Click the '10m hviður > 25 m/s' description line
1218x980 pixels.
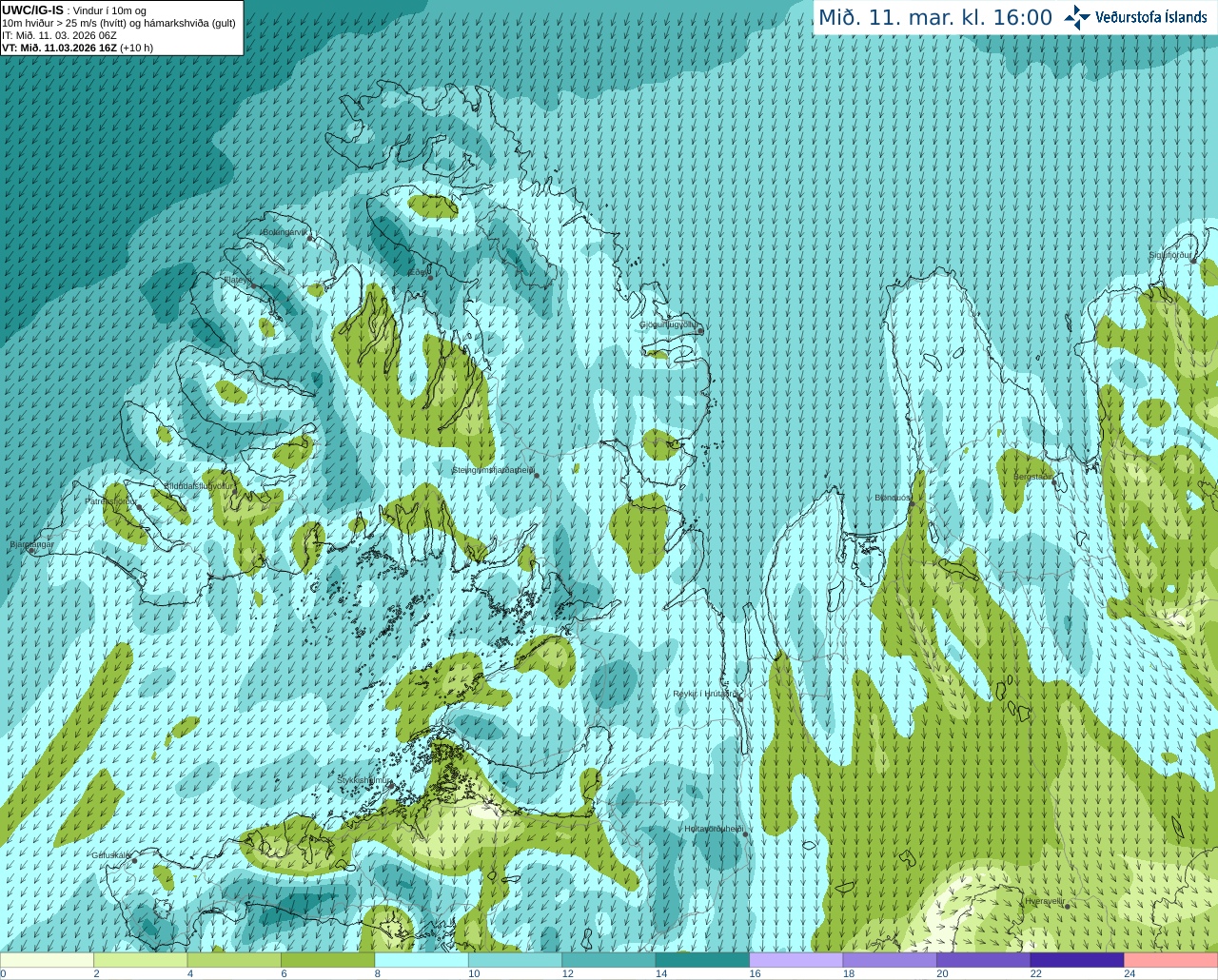(119, 23)
